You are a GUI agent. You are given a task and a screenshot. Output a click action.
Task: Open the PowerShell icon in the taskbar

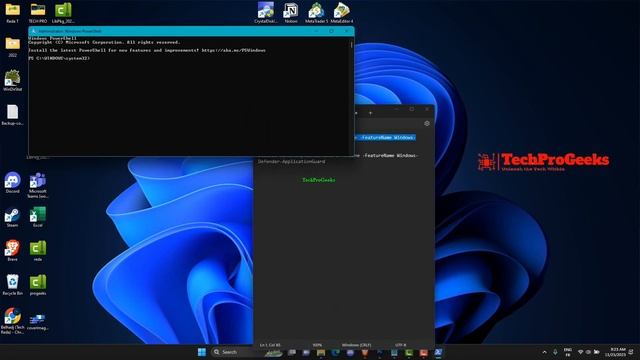438,352
